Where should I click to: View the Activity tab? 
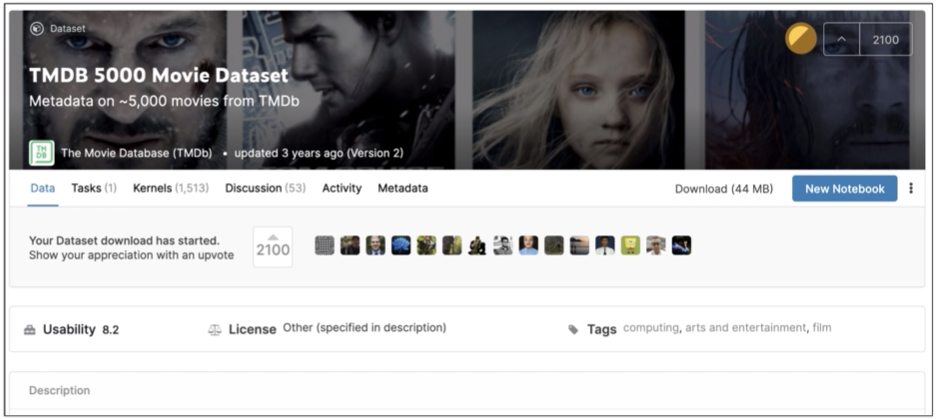click(x=342, y=189)
